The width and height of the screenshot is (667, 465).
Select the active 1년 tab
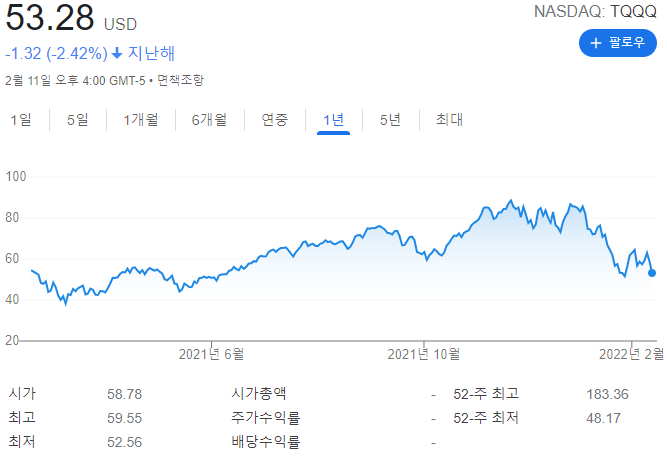333,120
